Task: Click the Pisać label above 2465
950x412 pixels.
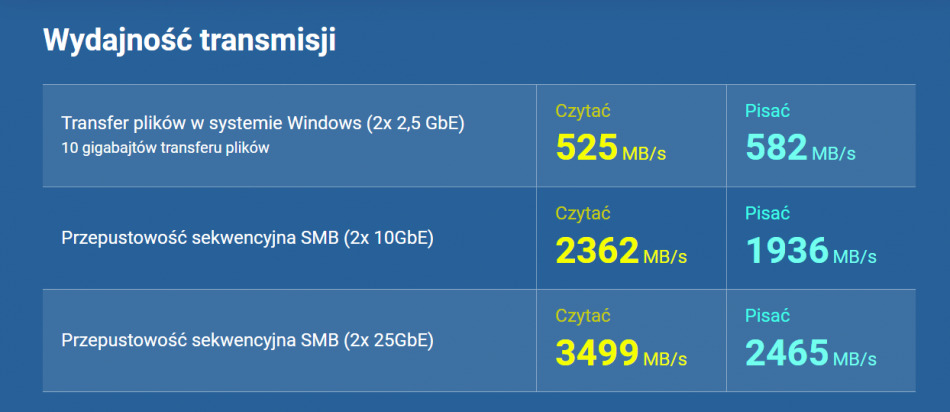Action: 768,316
